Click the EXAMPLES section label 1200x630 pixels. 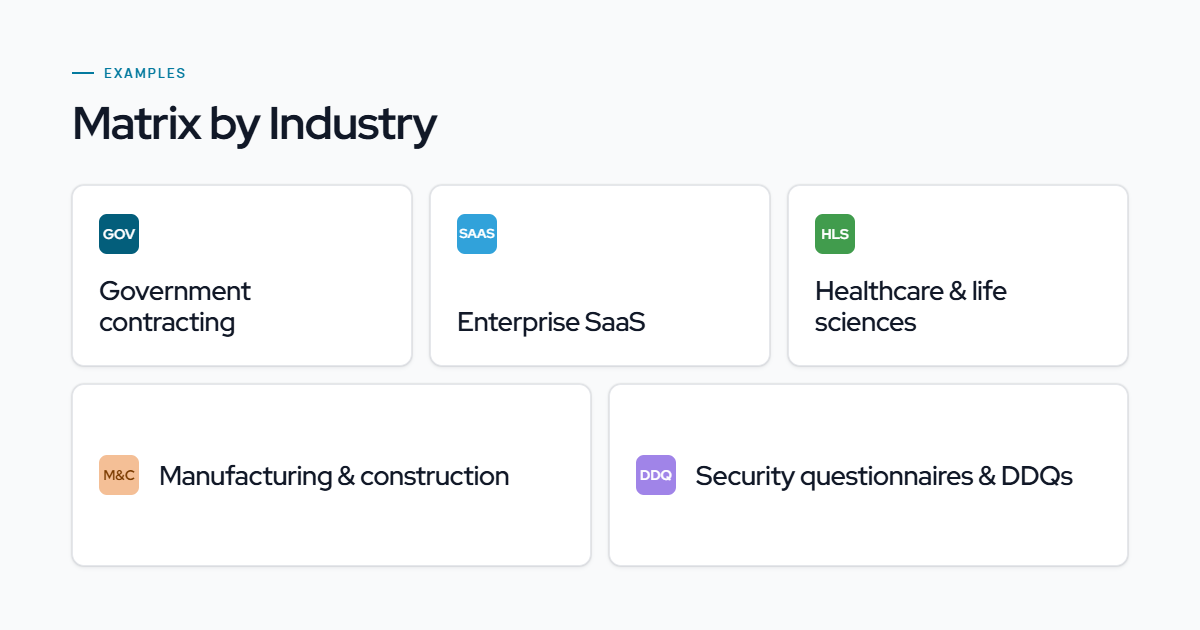[145, 73]
